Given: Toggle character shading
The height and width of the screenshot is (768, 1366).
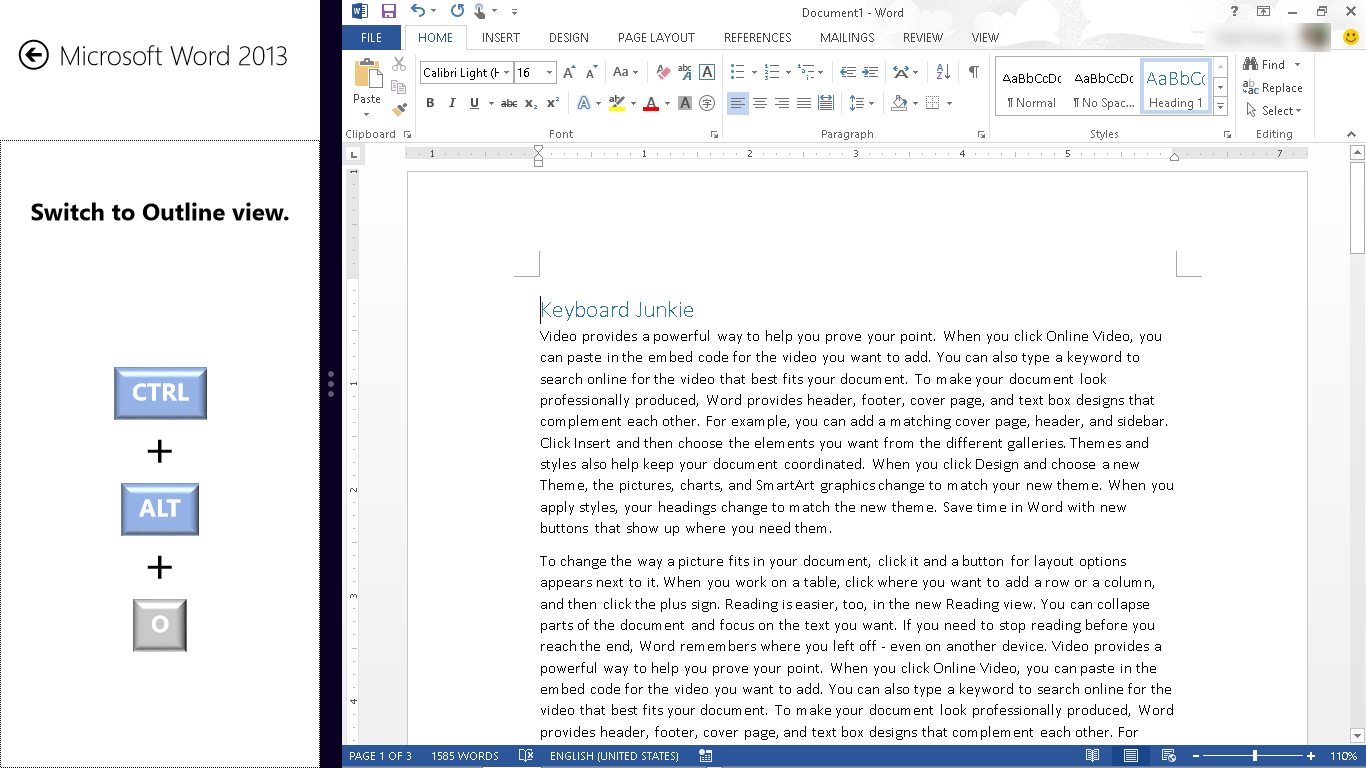Looking at the screenshot, I should coord(685,103).
